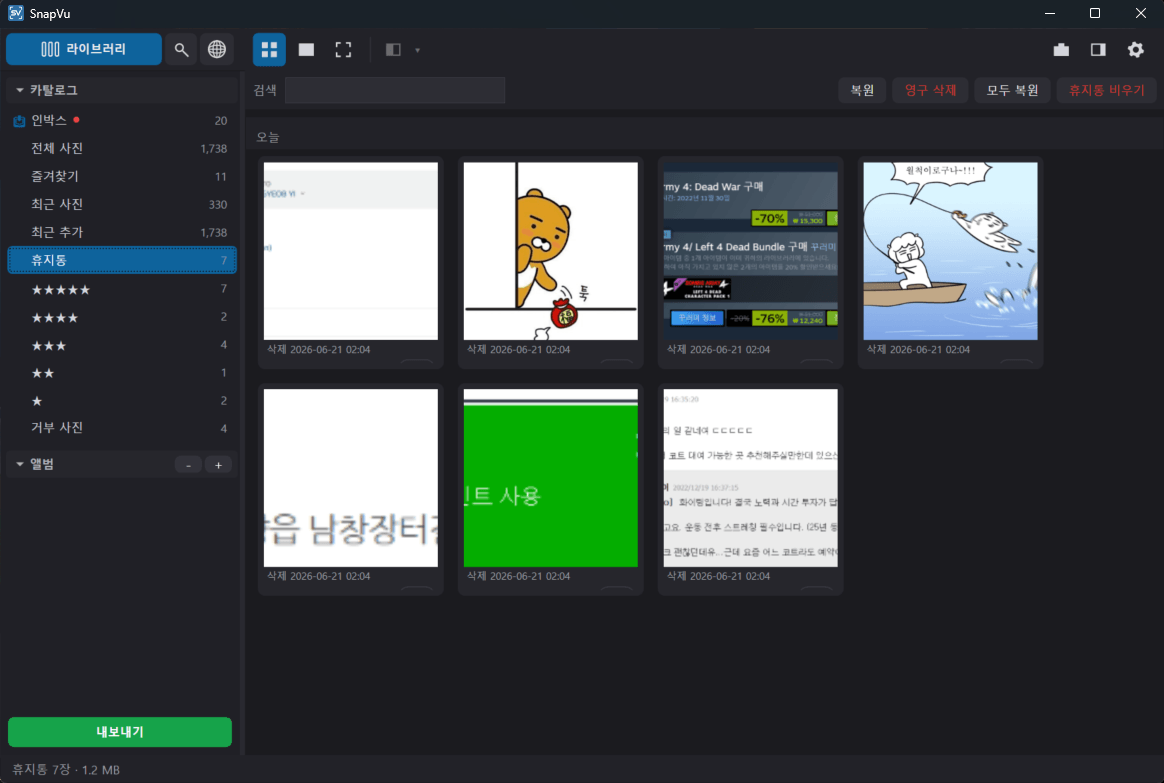
Task: Select the mostly white first thumbnail
Action: coord(350,251)
